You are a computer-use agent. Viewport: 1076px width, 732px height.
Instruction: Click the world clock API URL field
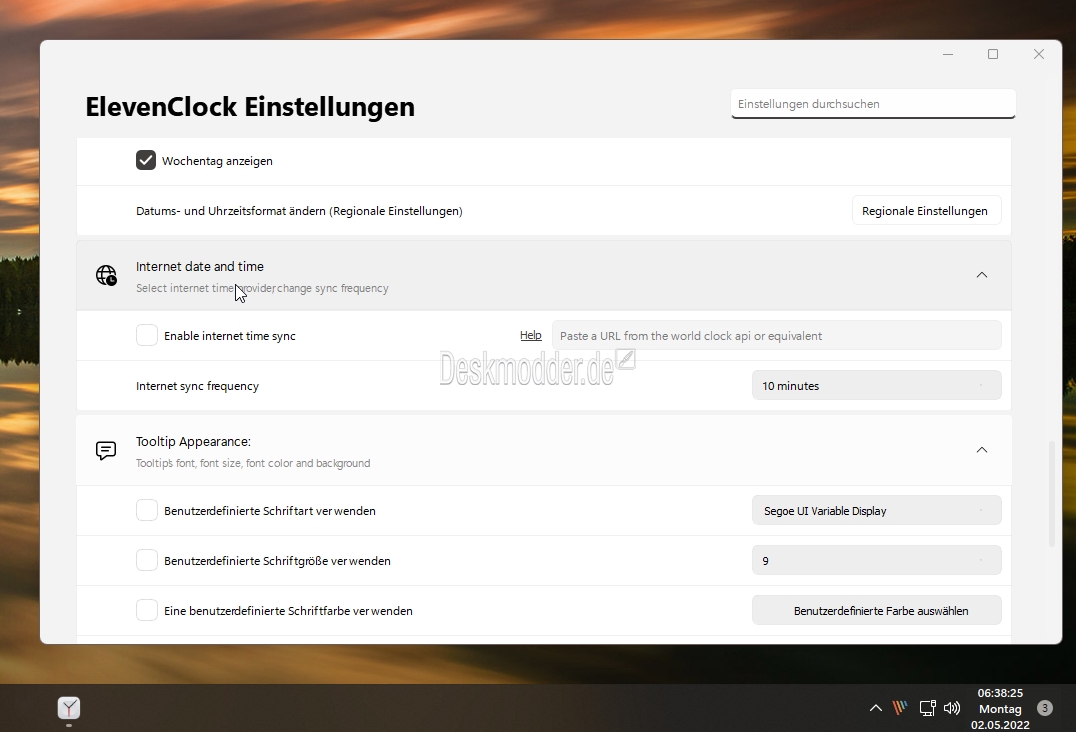[x=776, y=335]
